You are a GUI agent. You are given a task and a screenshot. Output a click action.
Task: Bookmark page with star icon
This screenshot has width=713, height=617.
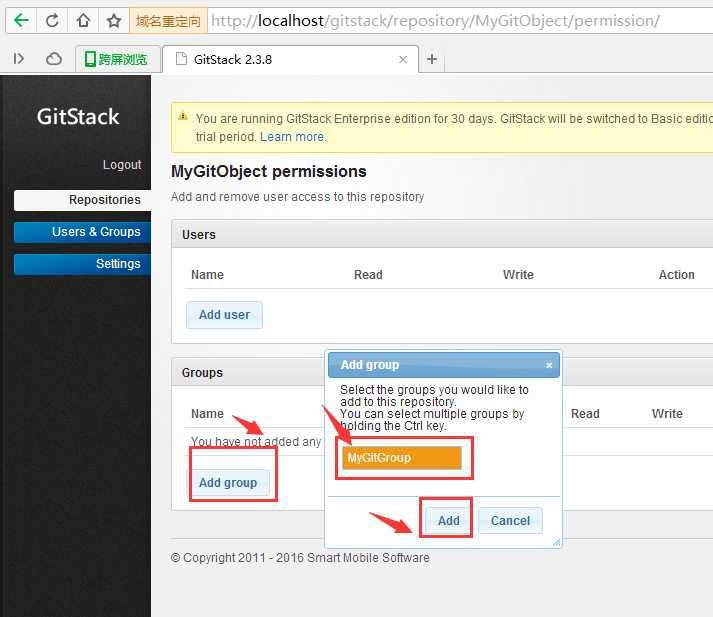[114, 20]
